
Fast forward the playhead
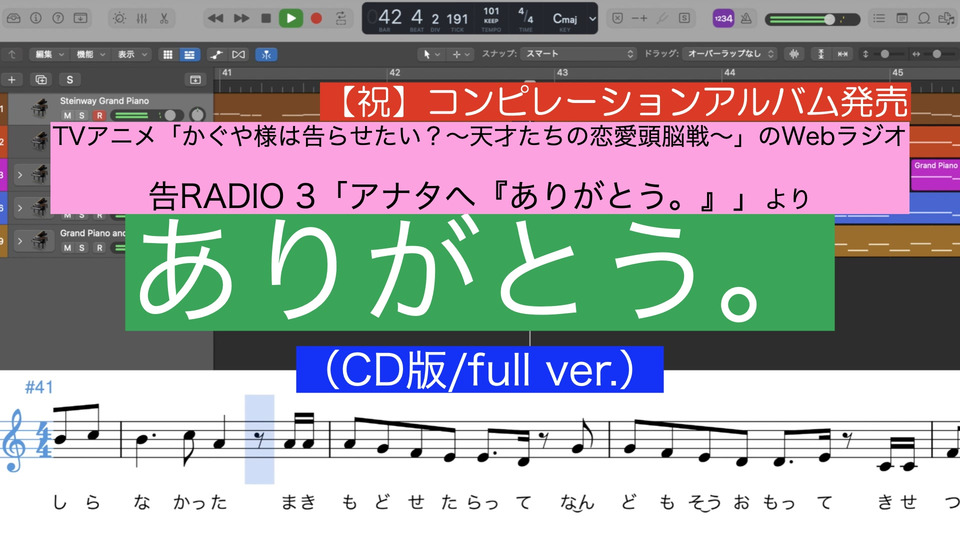(x=241, y=18)
